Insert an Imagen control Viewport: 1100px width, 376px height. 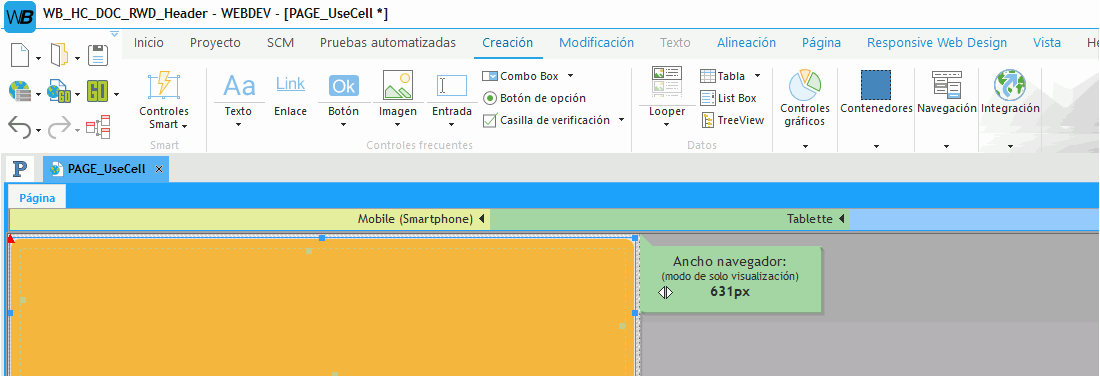[x=398, y=86]
